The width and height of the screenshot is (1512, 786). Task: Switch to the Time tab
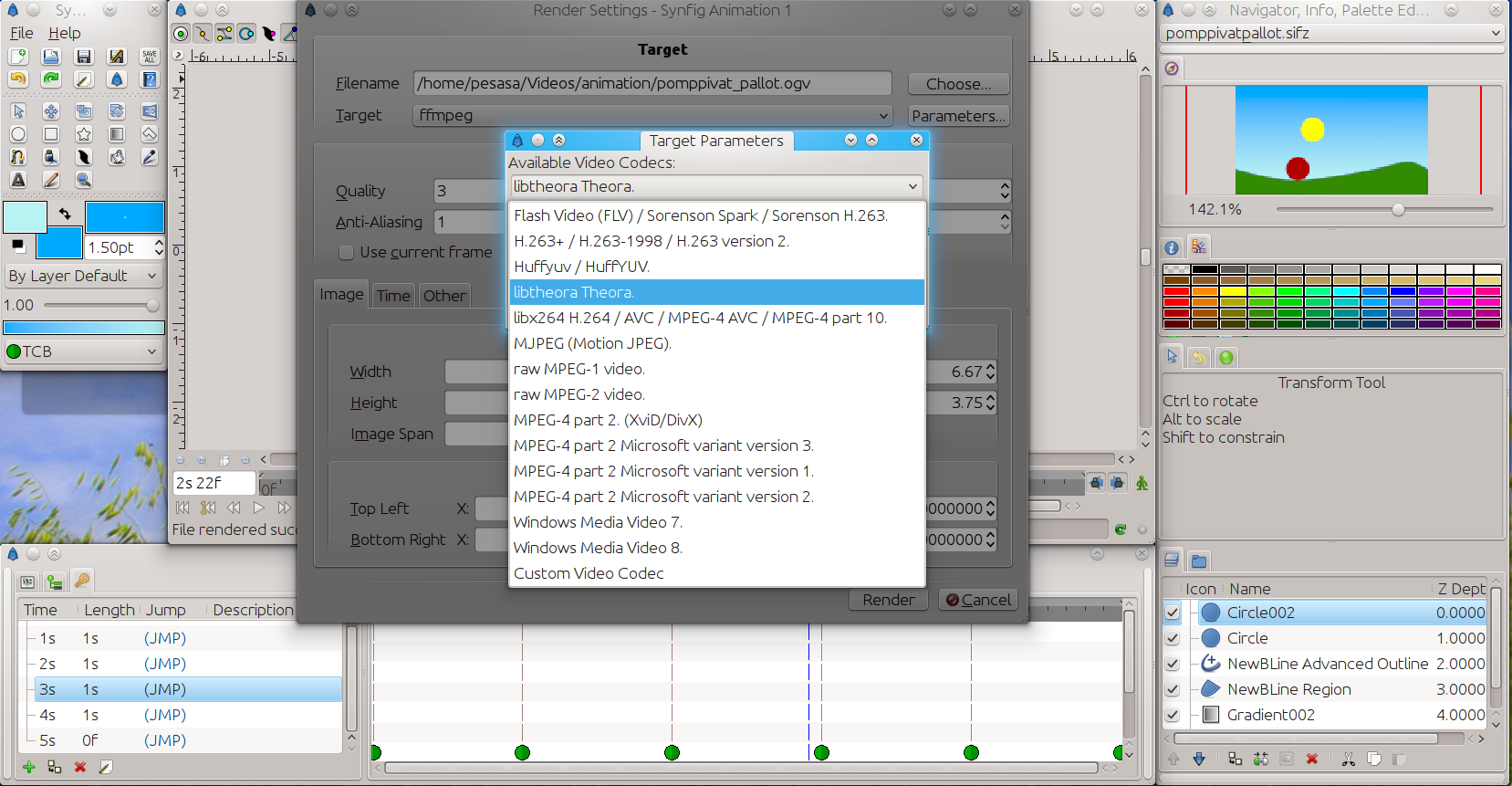[393, 296]
